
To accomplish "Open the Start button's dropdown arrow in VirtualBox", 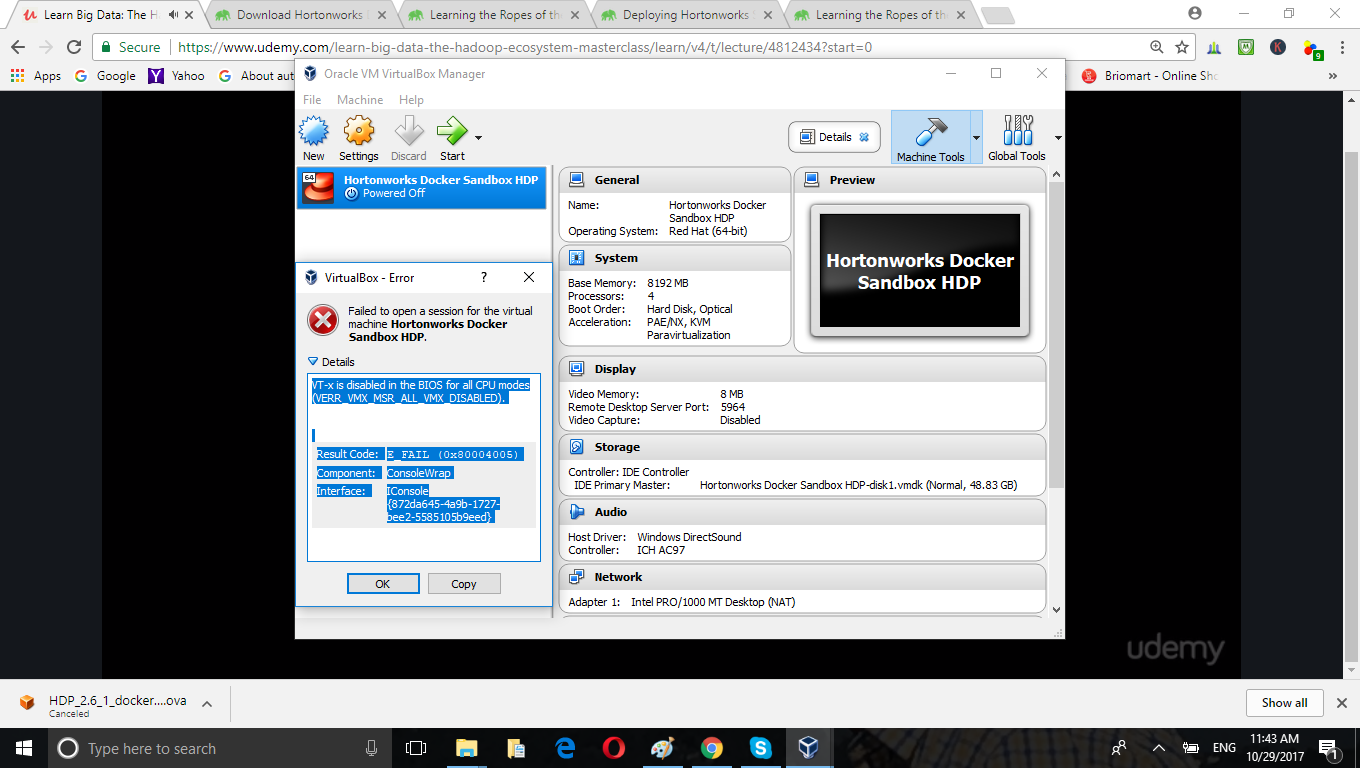I will [x=478, y=138].
